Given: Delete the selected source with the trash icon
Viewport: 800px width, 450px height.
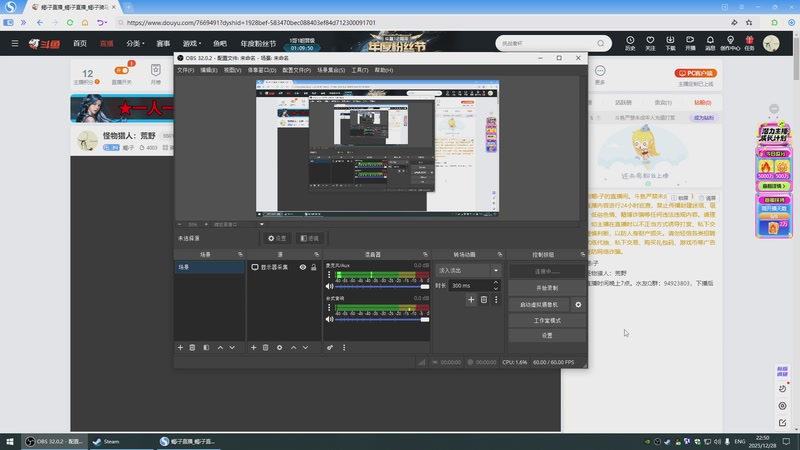Looking at the screenshot, I should 266,347.
